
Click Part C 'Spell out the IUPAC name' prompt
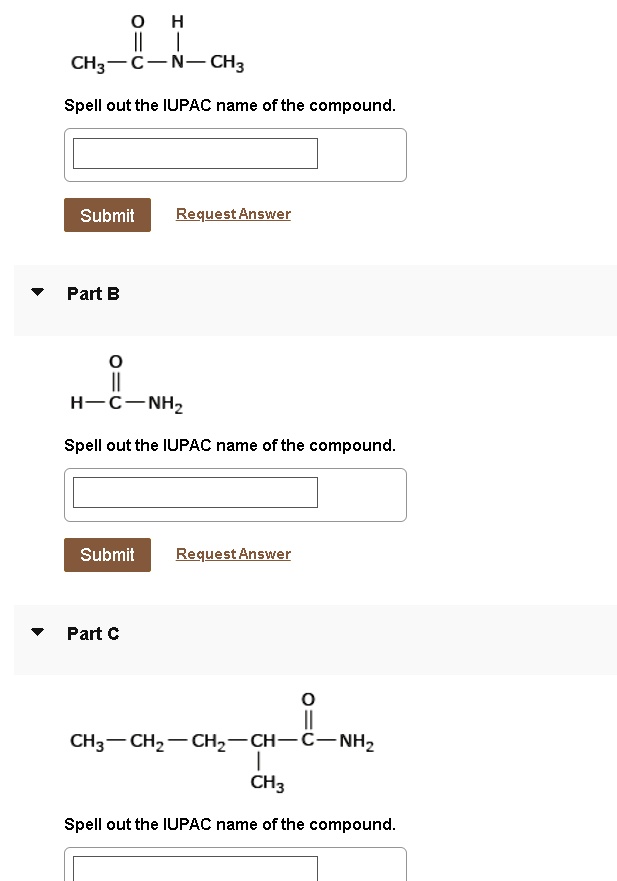(230, 824)
